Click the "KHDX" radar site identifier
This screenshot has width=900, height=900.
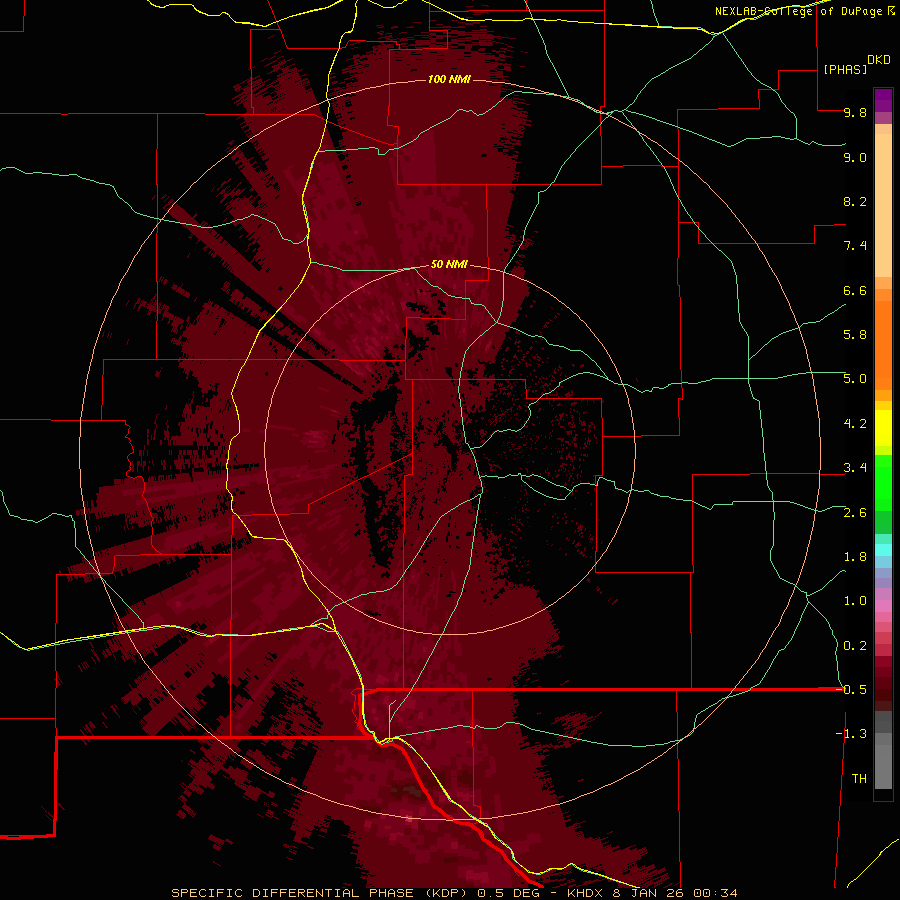point(585,893)
